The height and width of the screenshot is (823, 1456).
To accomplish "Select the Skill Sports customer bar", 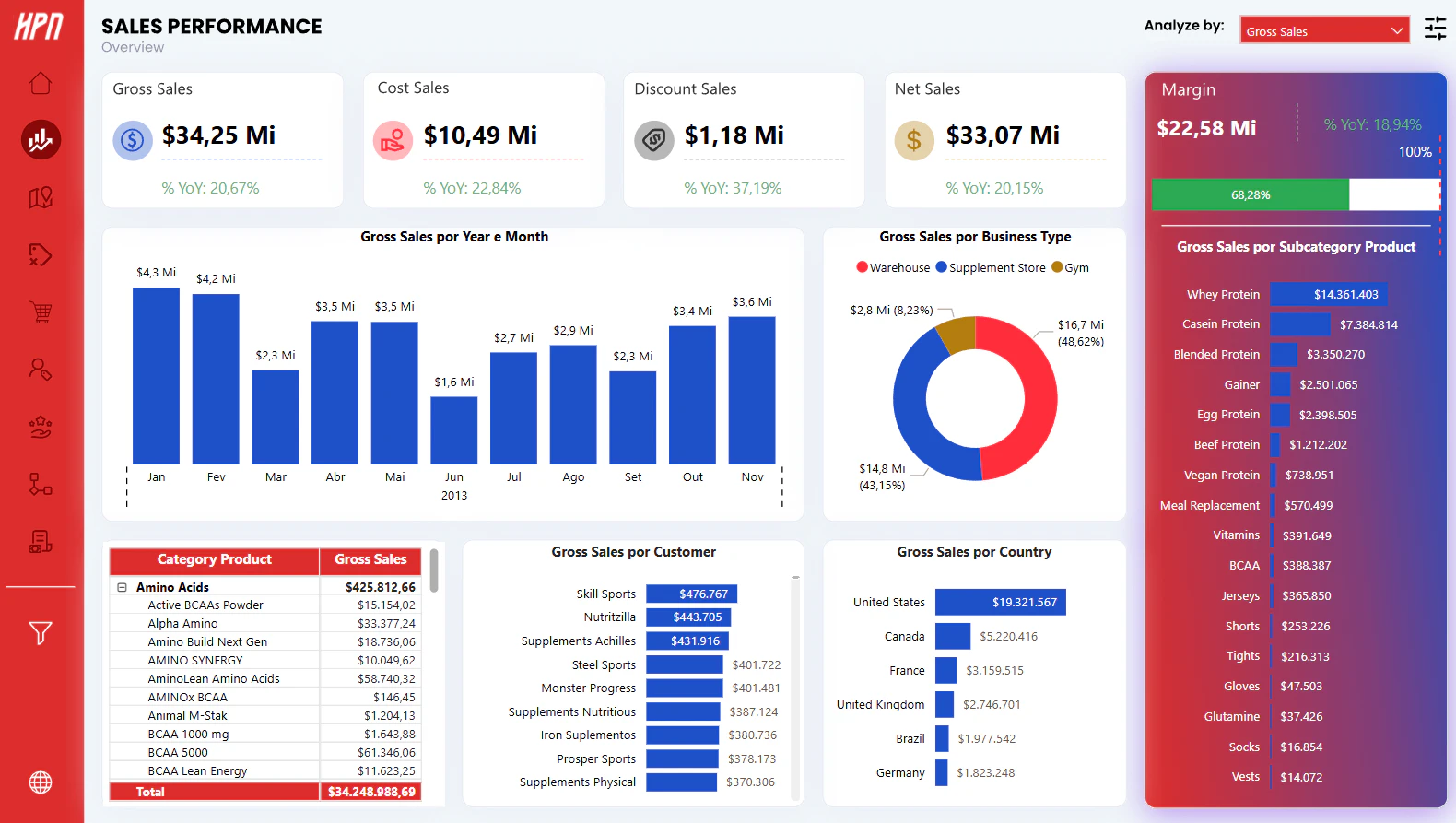I will pyautogui.click(x=692, y=594).
